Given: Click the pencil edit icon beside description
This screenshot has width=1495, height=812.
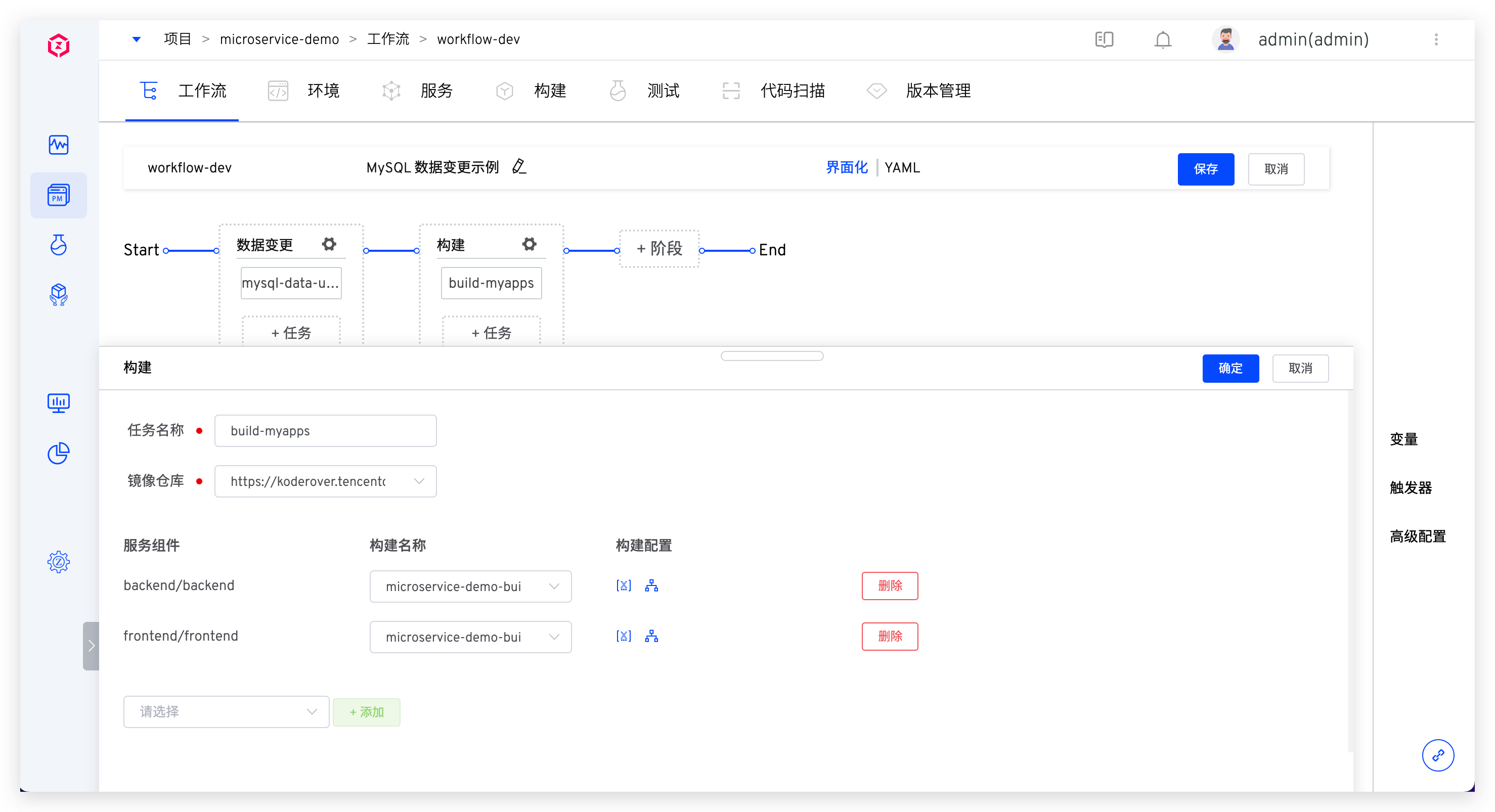Looking at the screenshot, I should [x=519, y=167].
